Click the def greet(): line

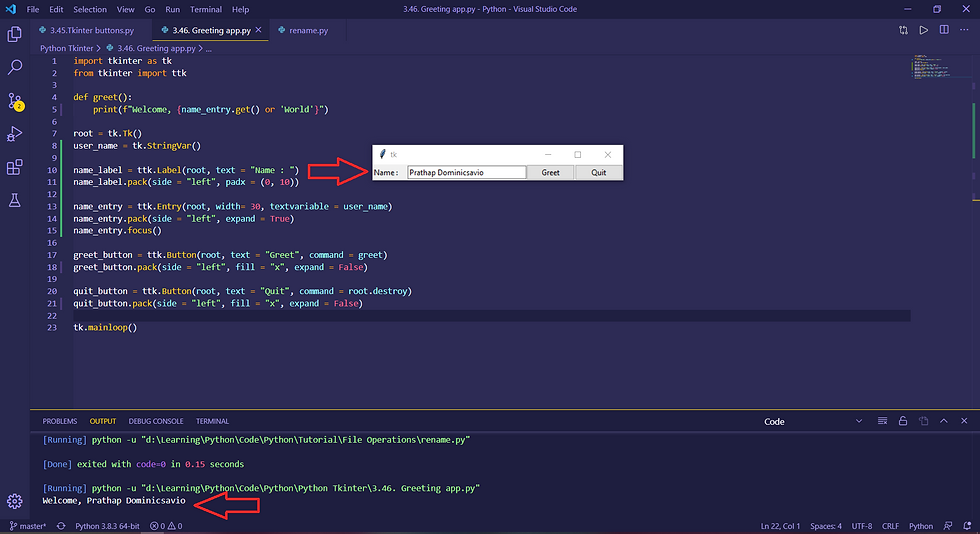102,98
